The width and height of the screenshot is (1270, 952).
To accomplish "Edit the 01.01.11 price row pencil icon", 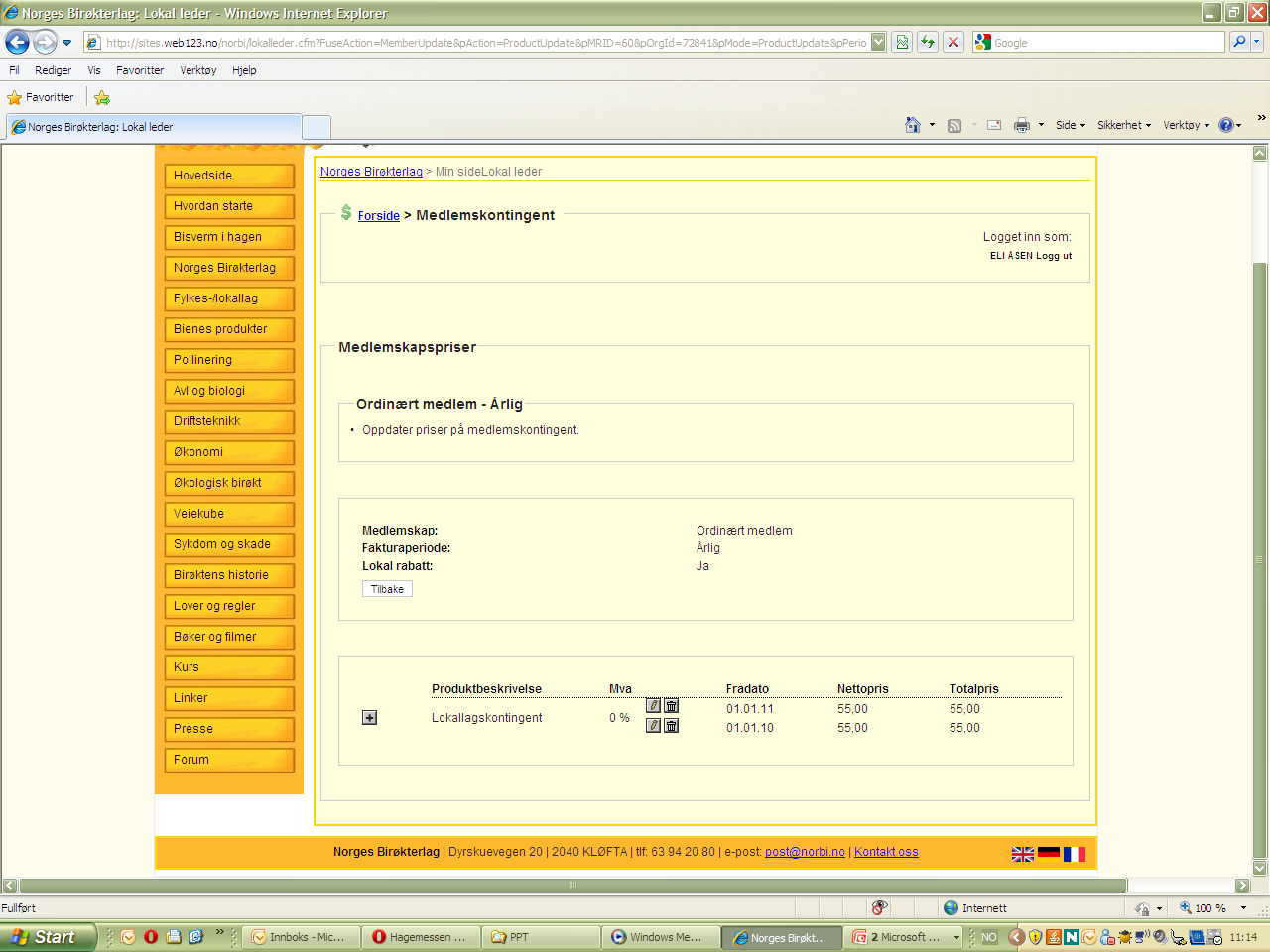I will [x=653, y=705].
